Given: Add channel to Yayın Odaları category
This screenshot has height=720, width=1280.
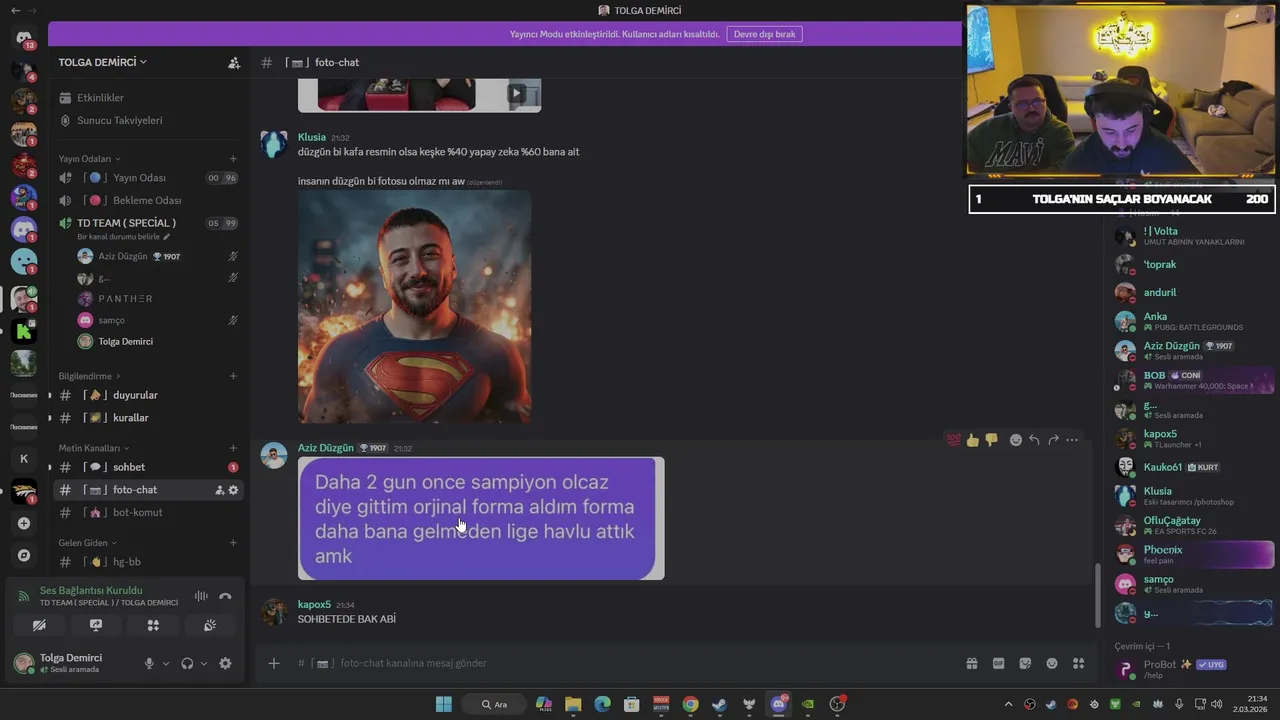Looking at the screenshot, I should pyautogui.click(x=233, y=159).
